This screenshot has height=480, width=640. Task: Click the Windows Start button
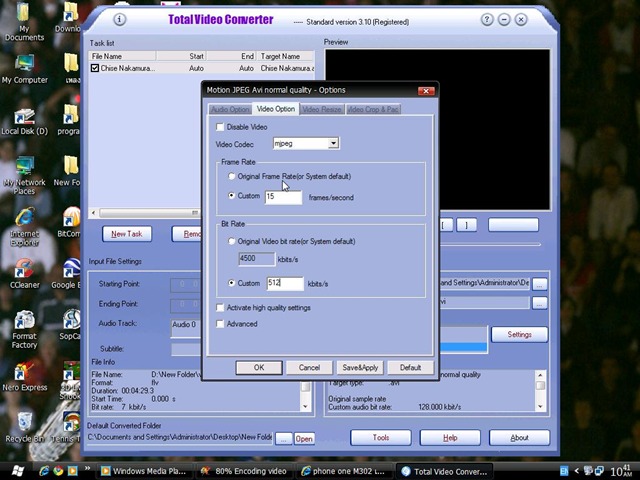tap(17, 471)
